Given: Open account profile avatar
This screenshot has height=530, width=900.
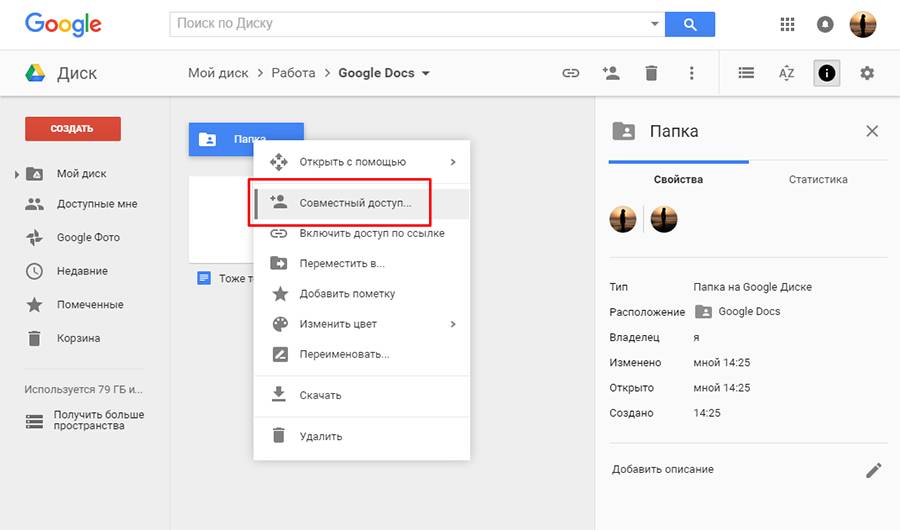Looking at the screenshot, I should coord(863,24).
